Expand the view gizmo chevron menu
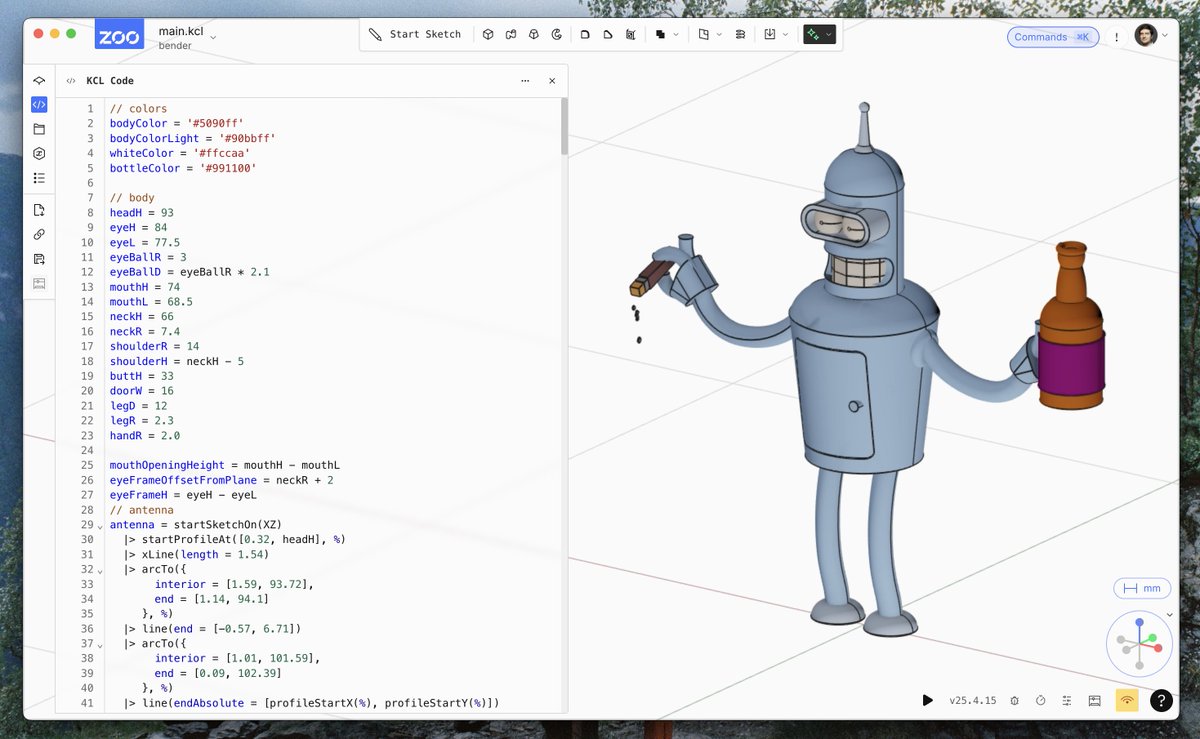Viewport: 1200px width, 739px height. (1170, 615)
